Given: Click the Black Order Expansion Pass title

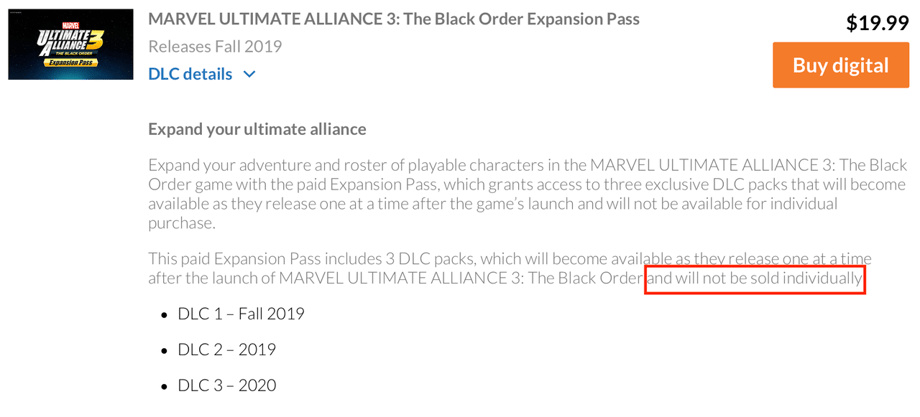Looking at the screenshot, I should click(393, 19).
